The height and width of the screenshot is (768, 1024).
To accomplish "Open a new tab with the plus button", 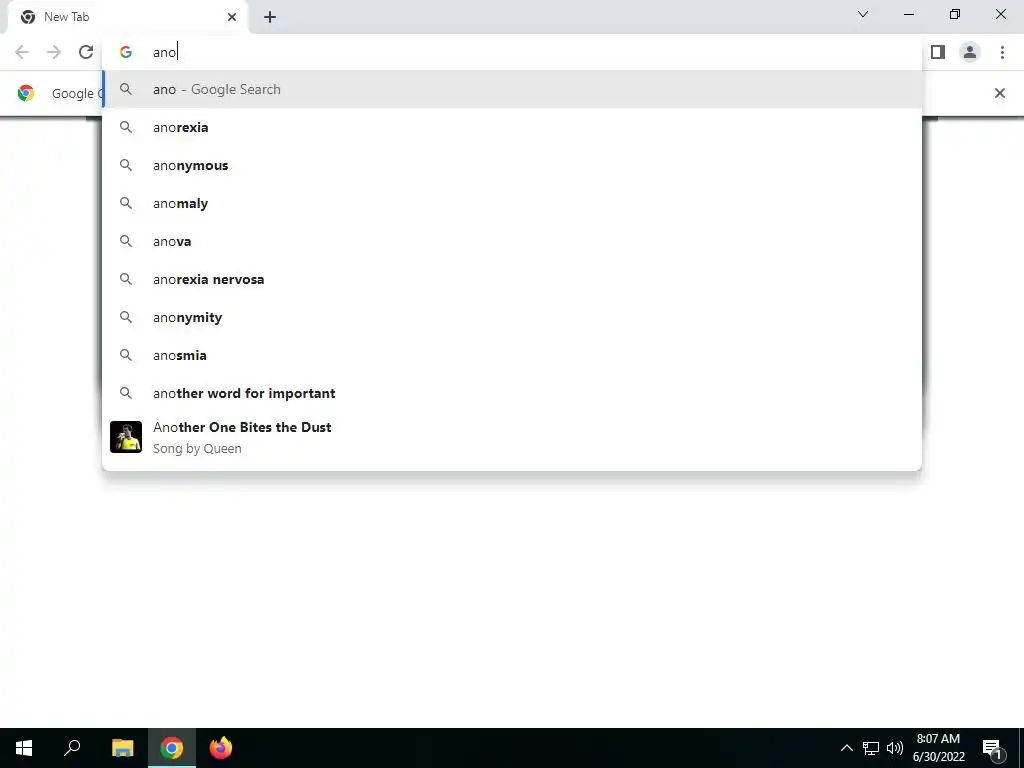I will coord(270,17).
